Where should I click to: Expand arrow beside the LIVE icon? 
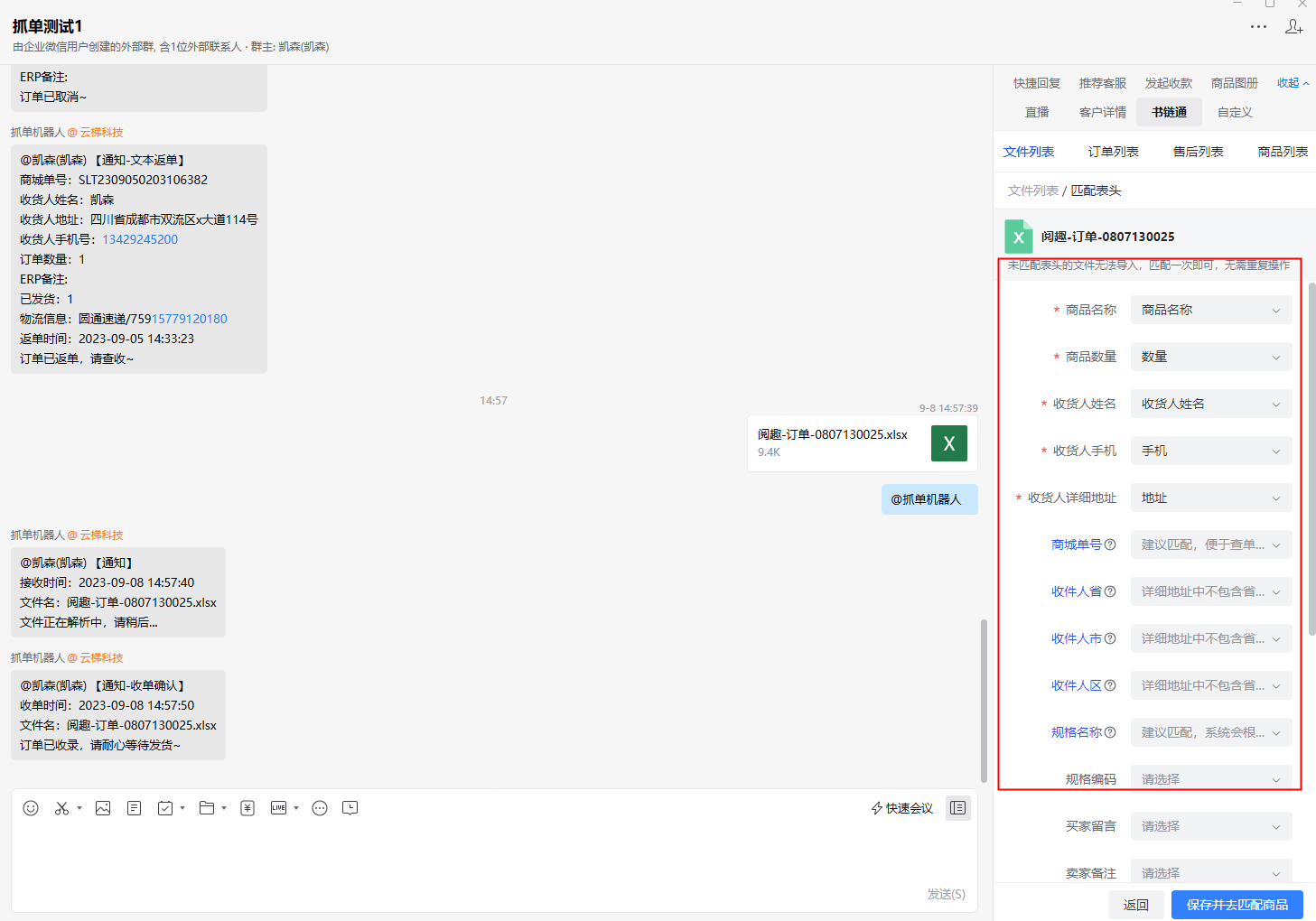(296, 808)
